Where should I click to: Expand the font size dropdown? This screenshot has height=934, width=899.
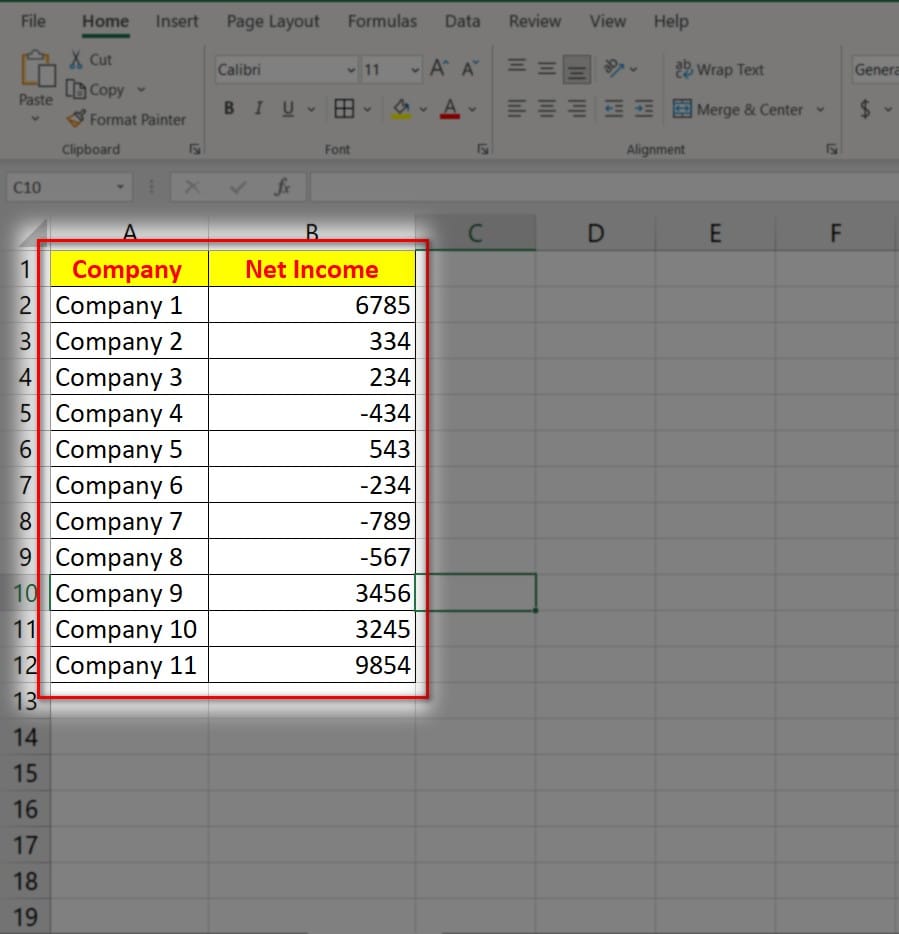point(415,70)
